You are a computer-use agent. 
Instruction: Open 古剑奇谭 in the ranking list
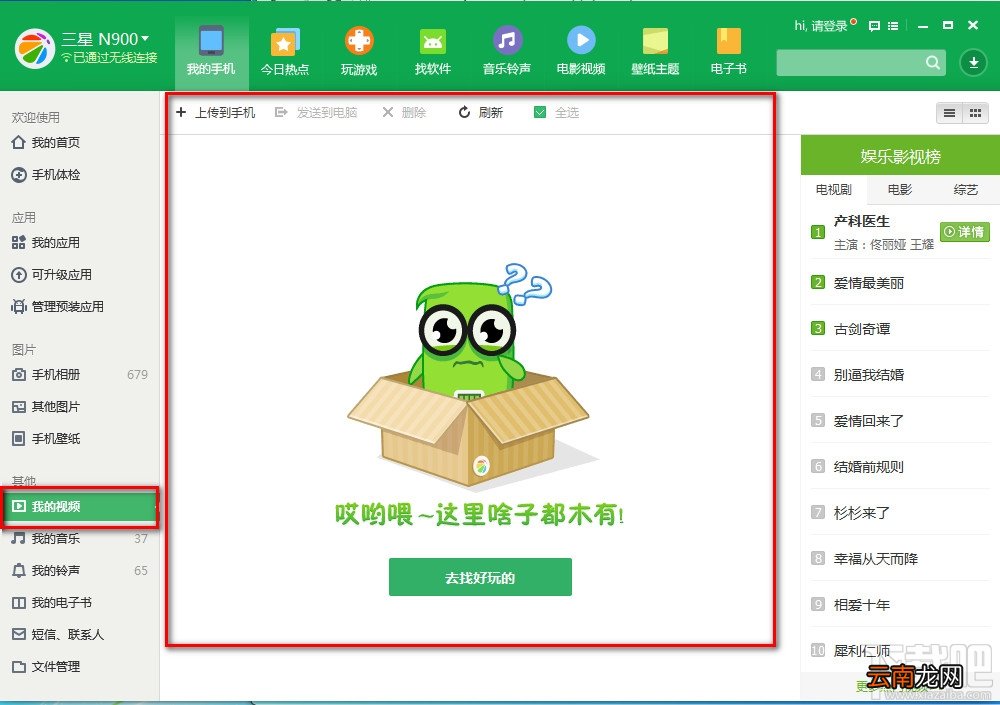click(862, 329)
